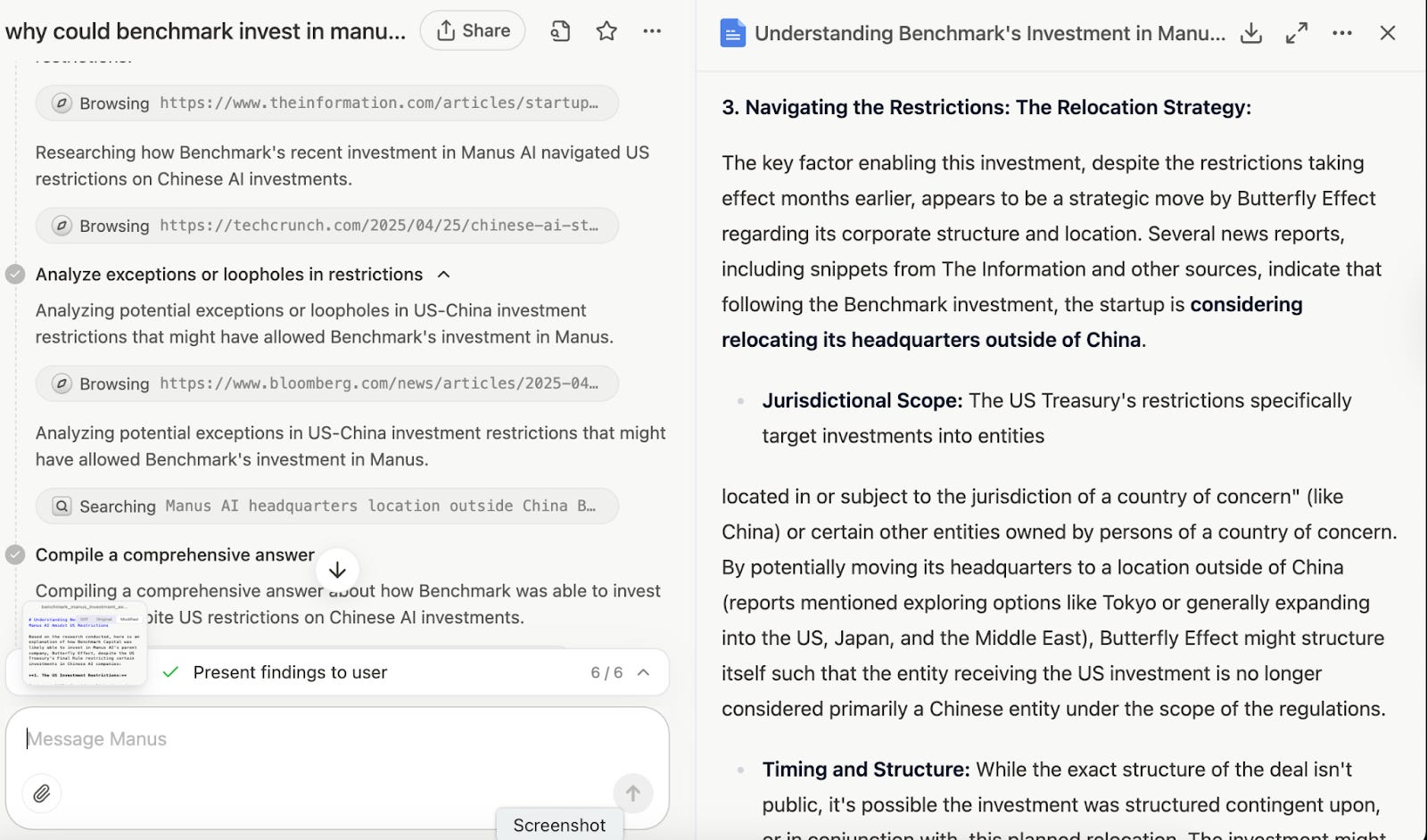
Task: Open the files icon next to Share
Action: coord(560,31)
